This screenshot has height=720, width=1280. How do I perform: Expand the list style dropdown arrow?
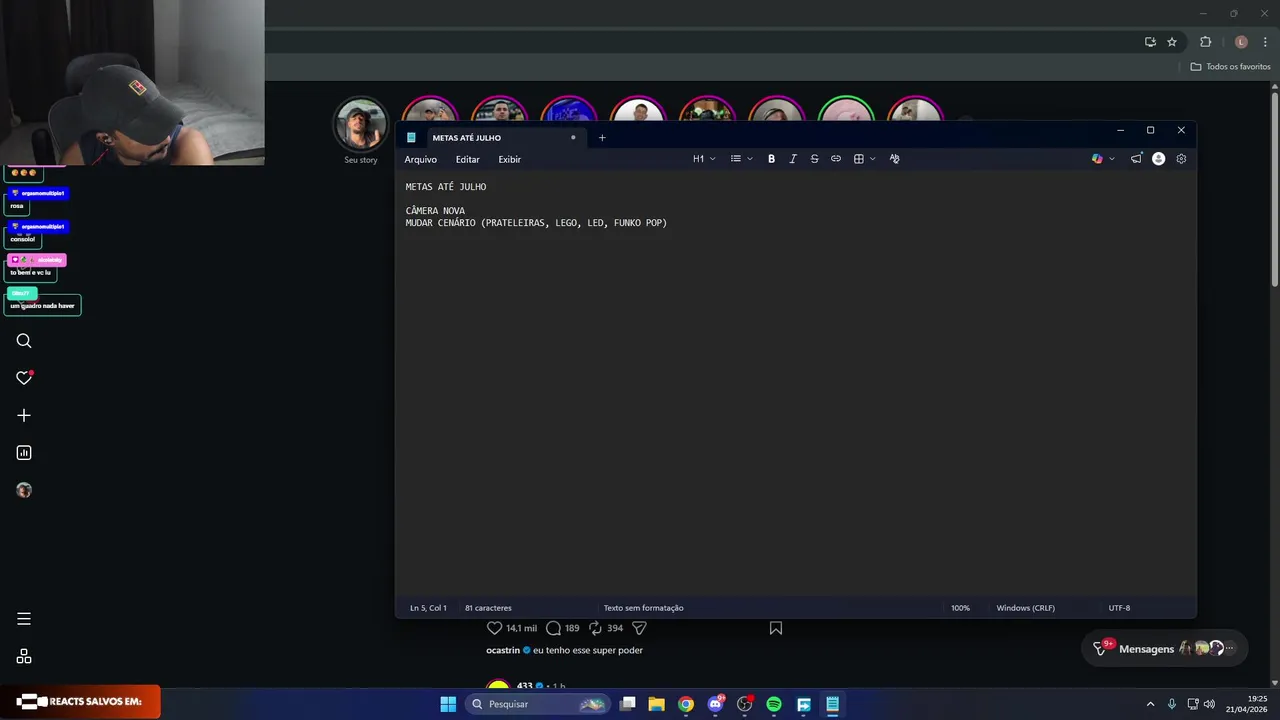(750, 159)
